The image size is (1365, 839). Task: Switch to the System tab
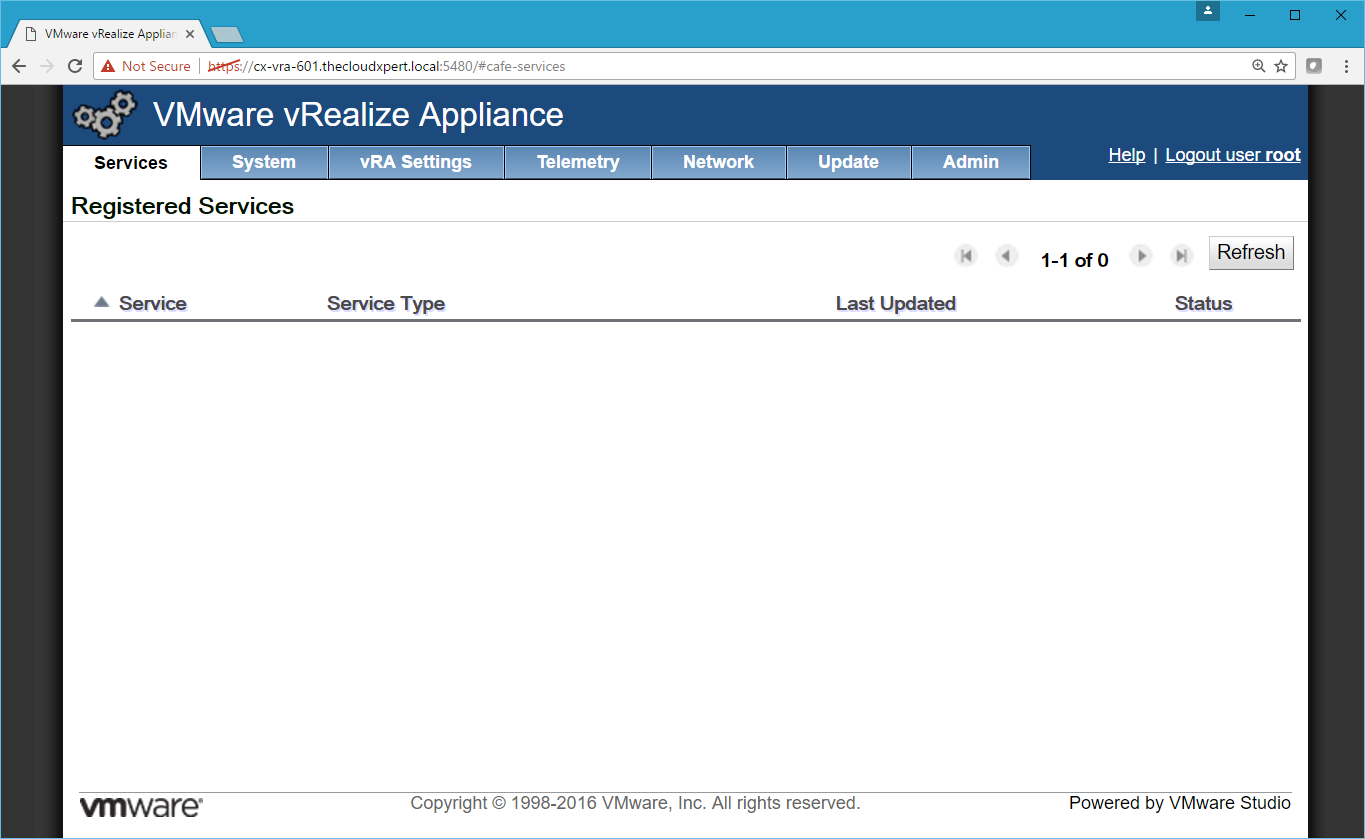point(264,162)
